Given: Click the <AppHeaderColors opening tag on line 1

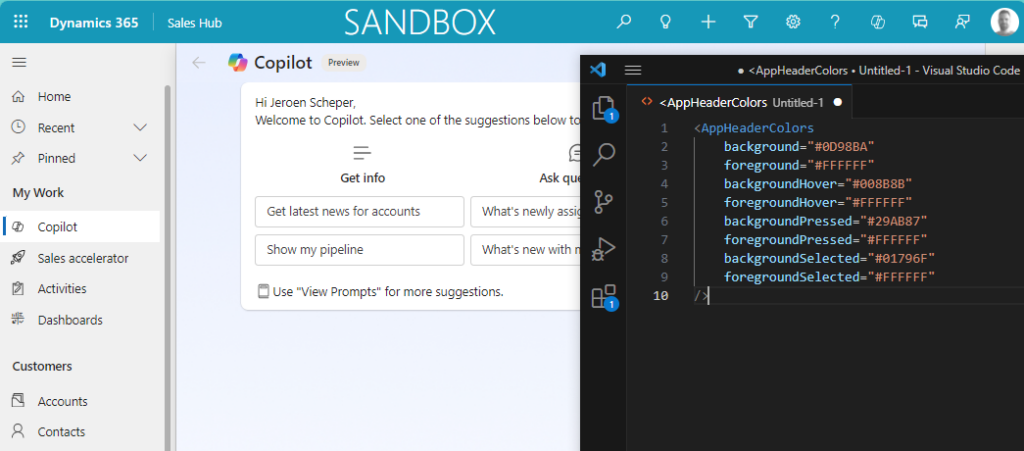Looking at the screenshot, I should coord(754,127).
